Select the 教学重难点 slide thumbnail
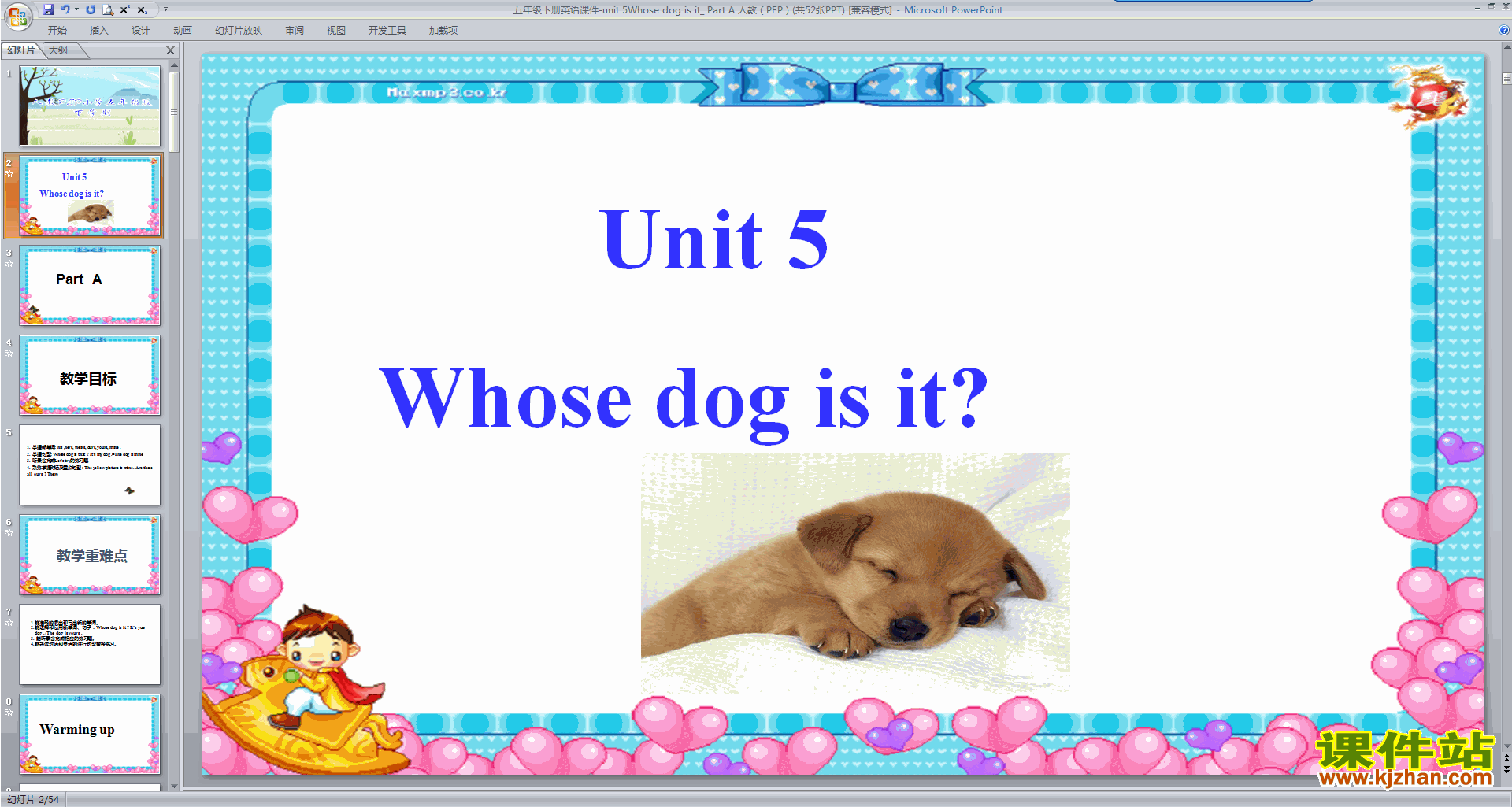Screen dimensions: 1512x807 [x=90, y=554]
